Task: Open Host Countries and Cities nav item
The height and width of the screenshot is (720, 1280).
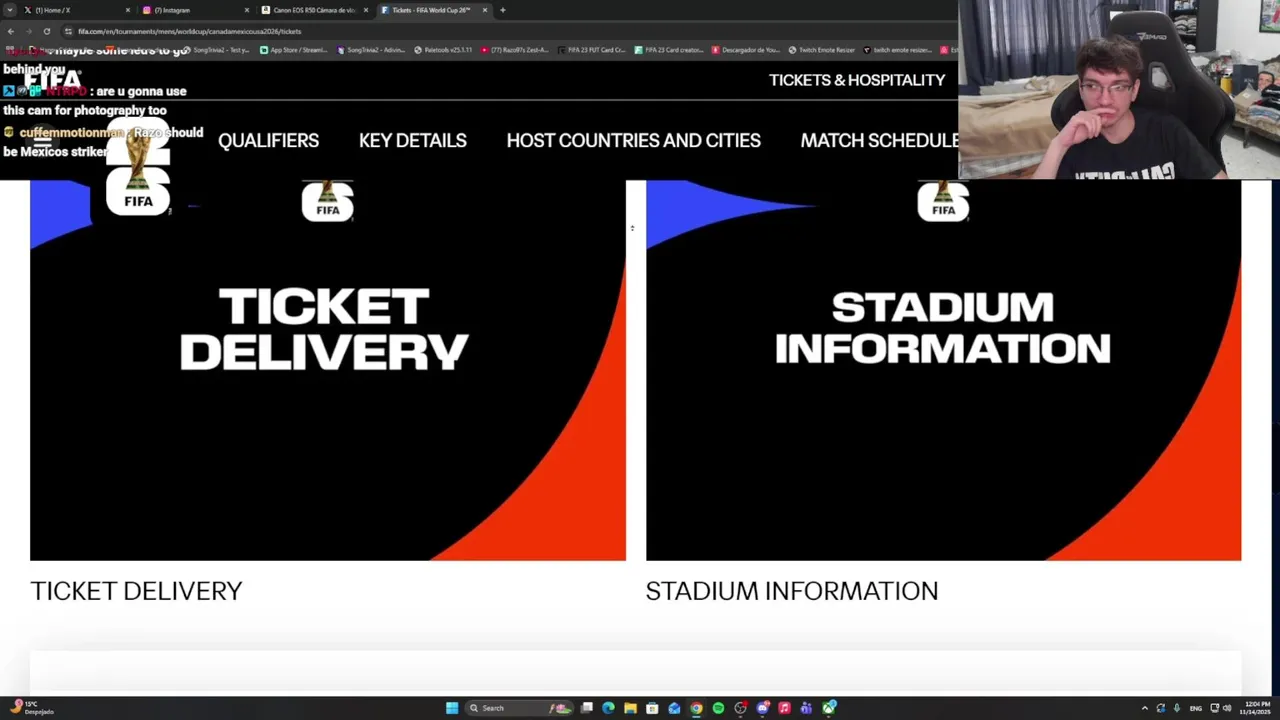Action: [633, 141]
